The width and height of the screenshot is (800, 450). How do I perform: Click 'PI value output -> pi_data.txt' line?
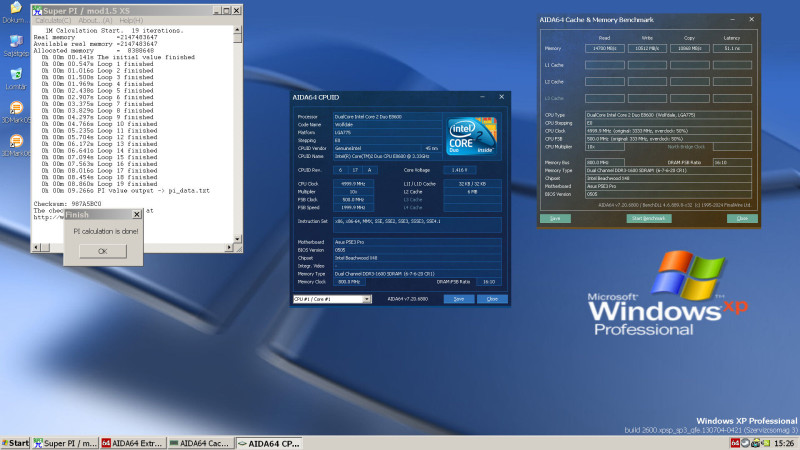pos(126,190)
